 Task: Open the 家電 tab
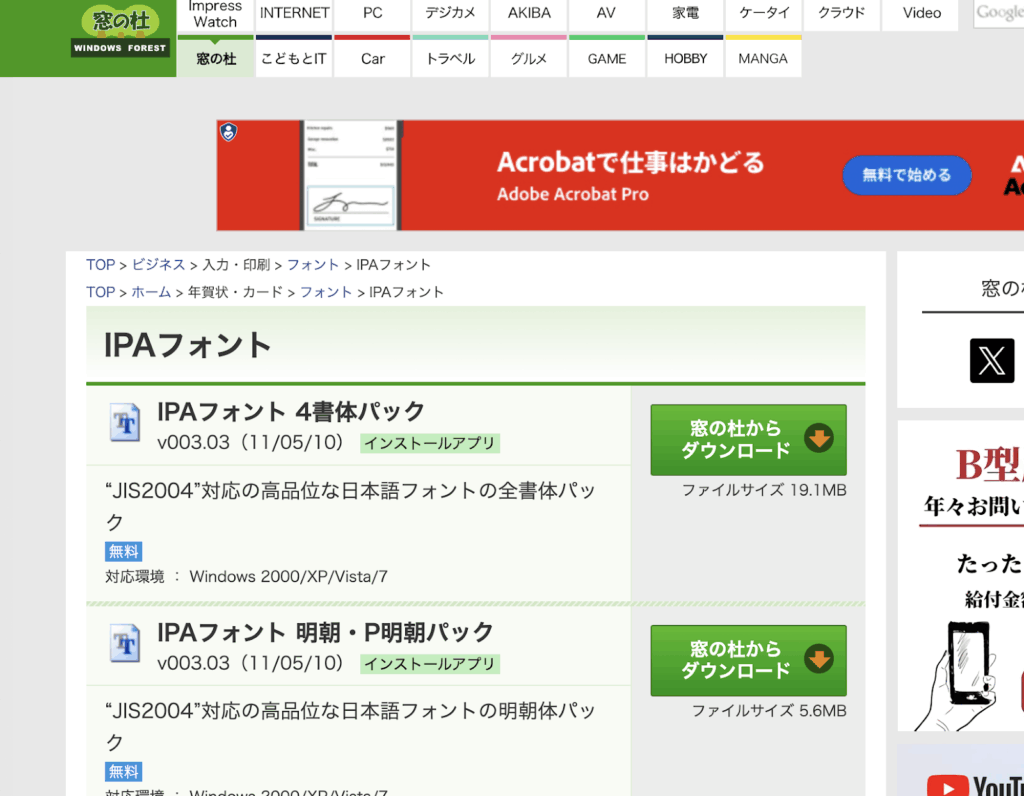pos(685,13)
